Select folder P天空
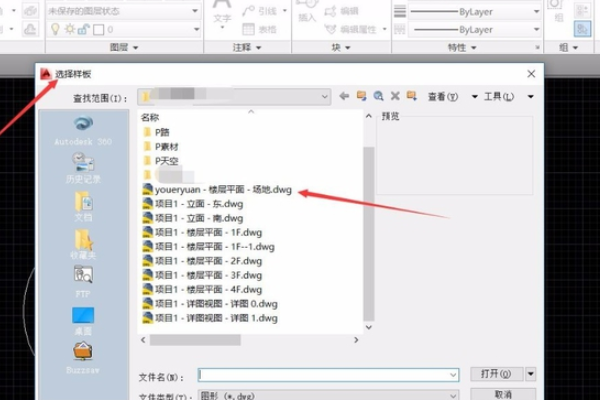Image resolution: width=600 pixels, height=400 pixels. point(160,161)
